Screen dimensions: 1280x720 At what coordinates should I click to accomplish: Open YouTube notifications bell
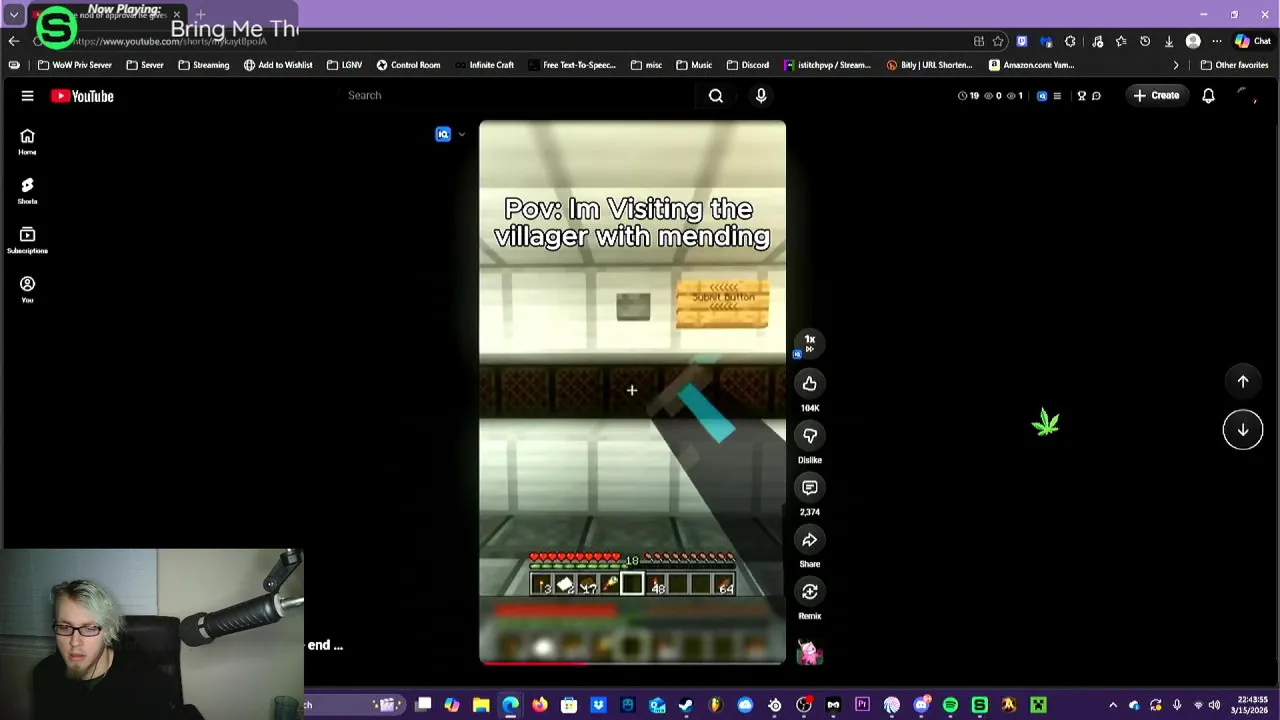coord(1208,96)
